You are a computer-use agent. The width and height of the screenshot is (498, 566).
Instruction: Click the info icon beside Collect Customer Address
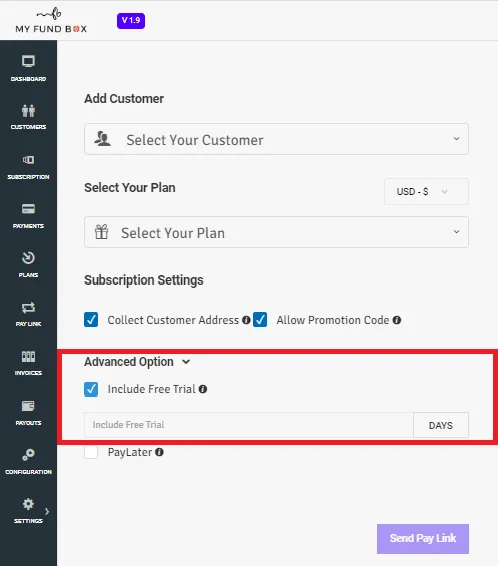point(246,320)
